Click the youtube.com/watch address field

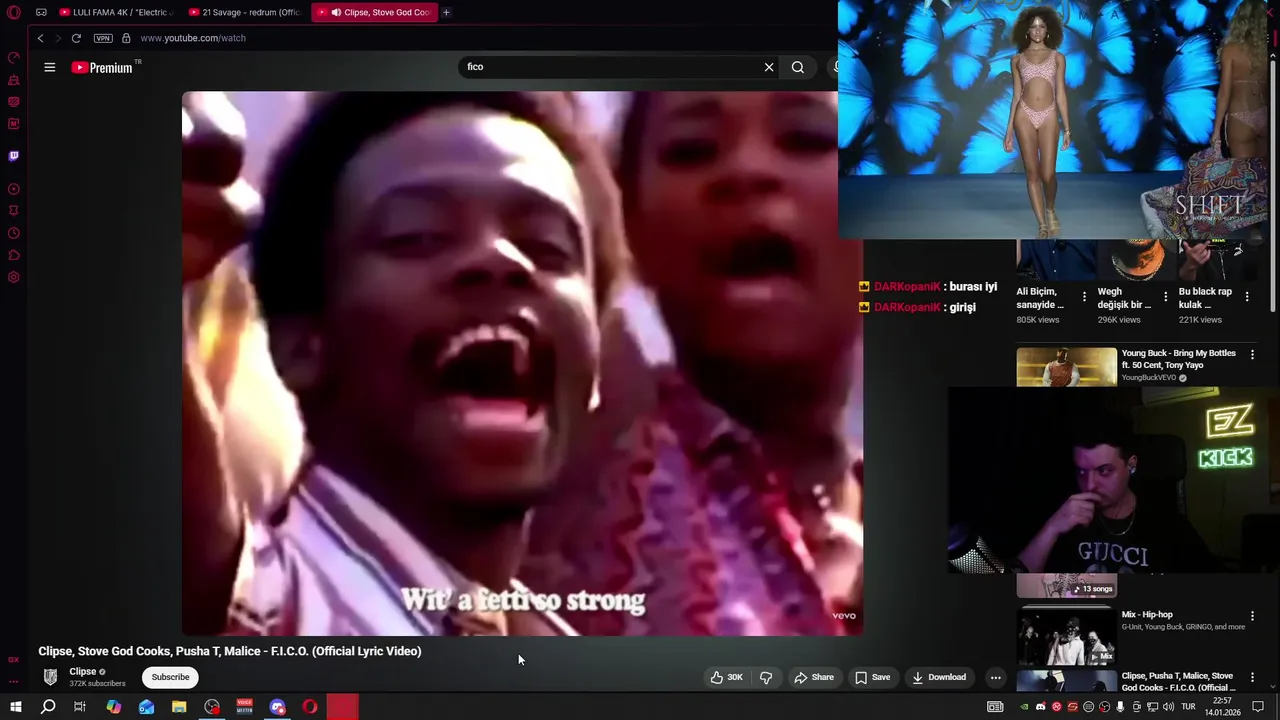pyautogui.click(x=193, y=38)
